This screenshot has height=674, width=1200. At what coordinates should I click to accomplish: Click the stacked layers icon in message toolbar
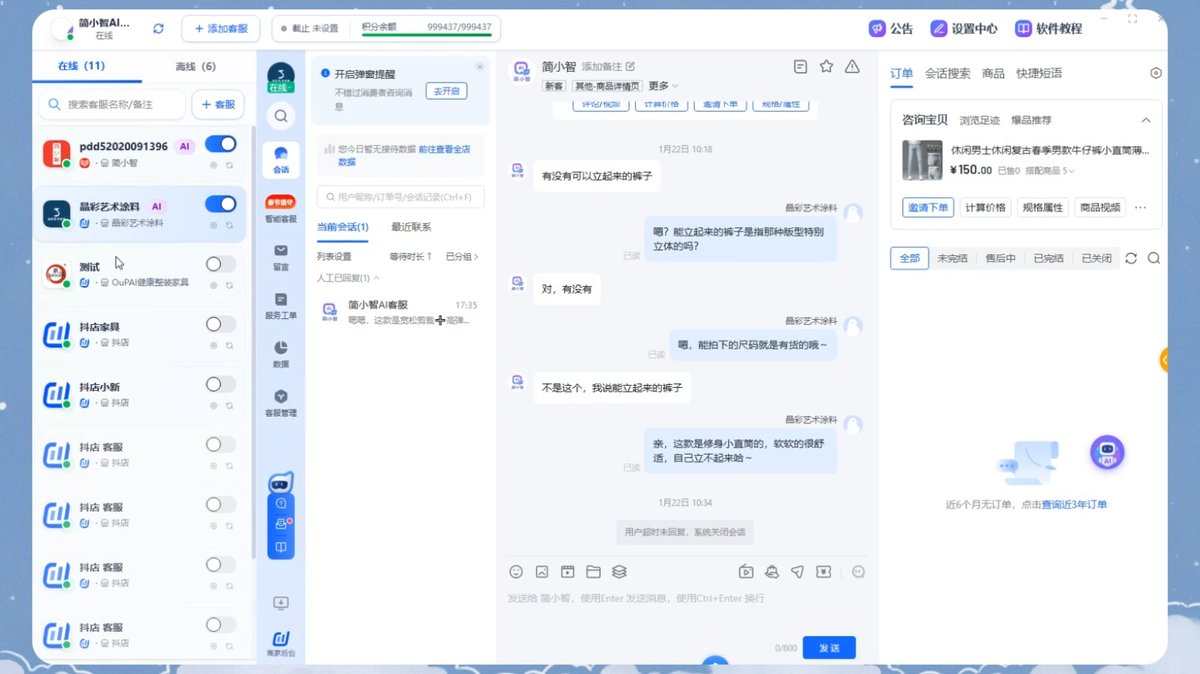click(619, 572)
